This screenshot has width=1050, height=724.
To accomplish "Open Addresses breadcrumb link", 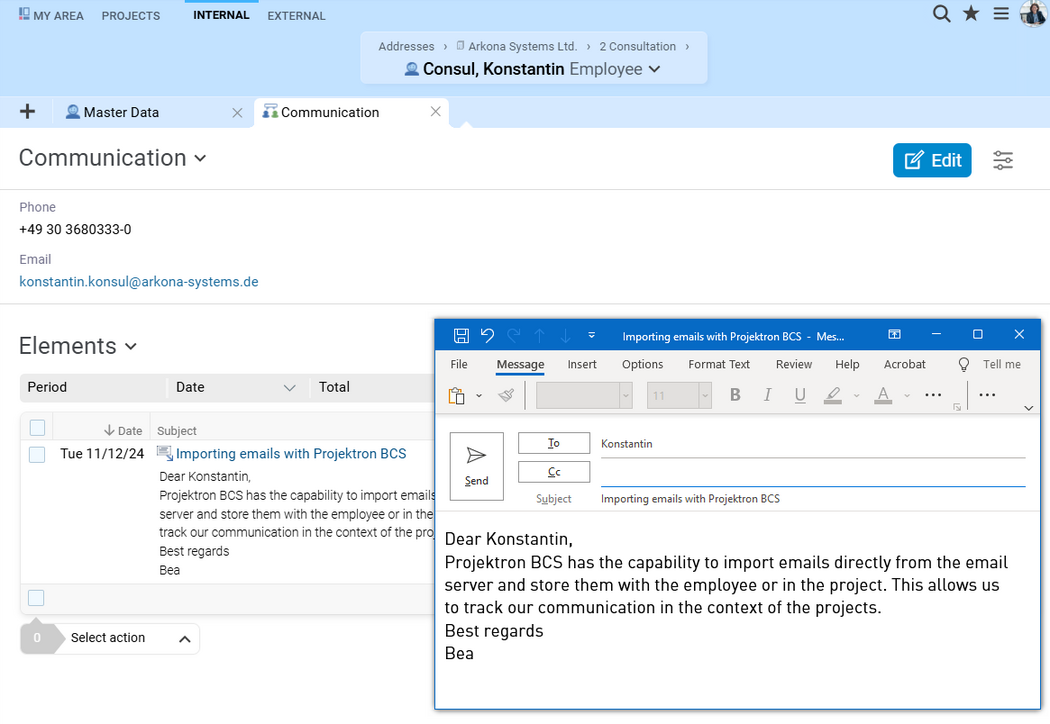I will [x=406, y=46].
